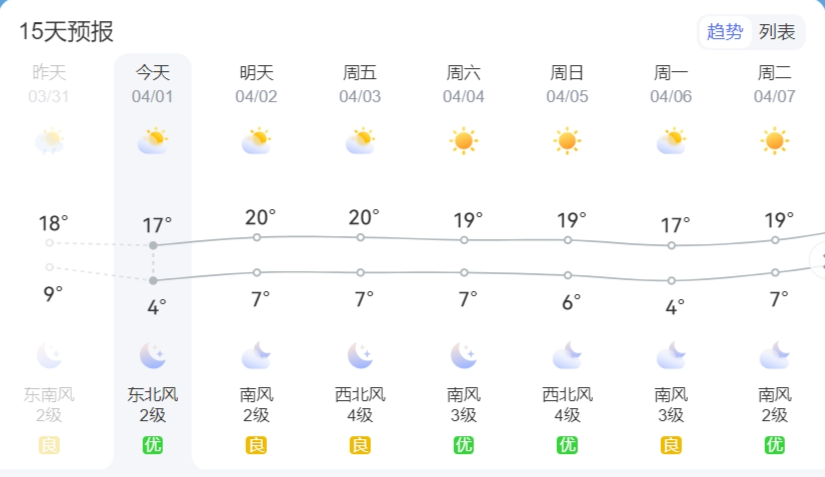Select the 今天 04/01 forecast column
Viewport: 825px width, 477px height.
coord(153,84)
